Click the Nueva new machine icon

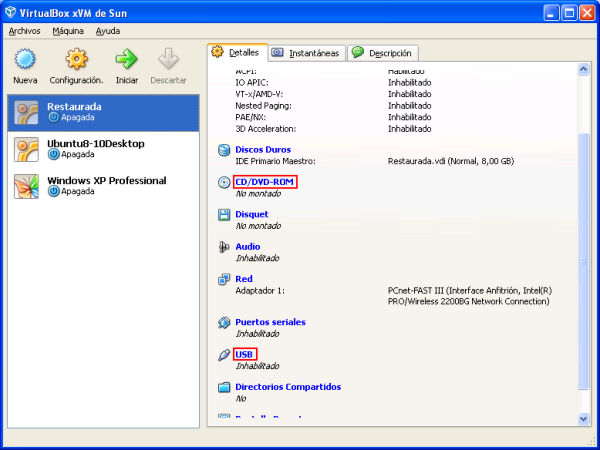tap(26, 60)
